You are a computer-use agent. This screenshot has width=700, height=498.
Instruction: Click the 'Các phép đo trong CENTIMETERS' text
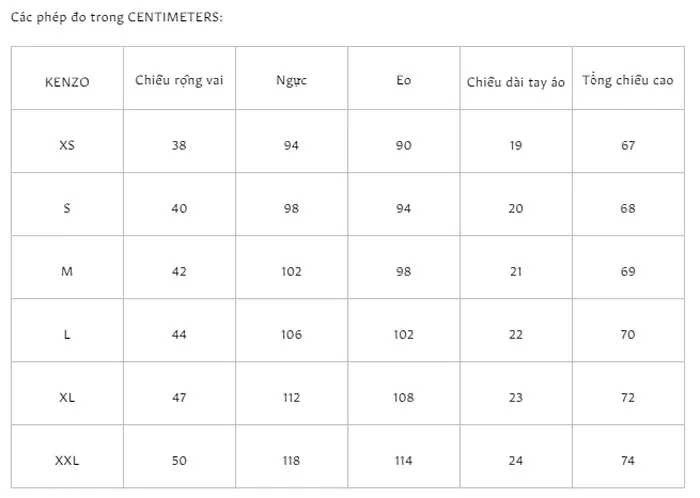click(117, 17)
